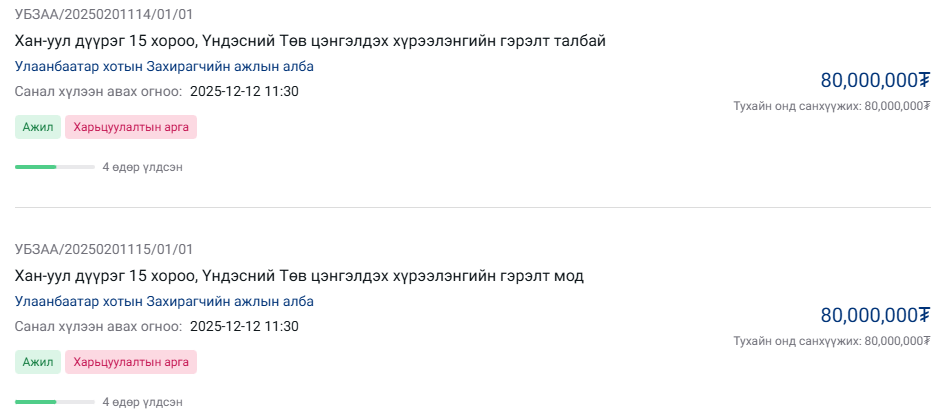Image resolution: width=952 pixels, height=416 pixels.
Task: Click Улаанбаатар хотын Захирагчийн ажлын алба in second listing
Action: [164, 301]
